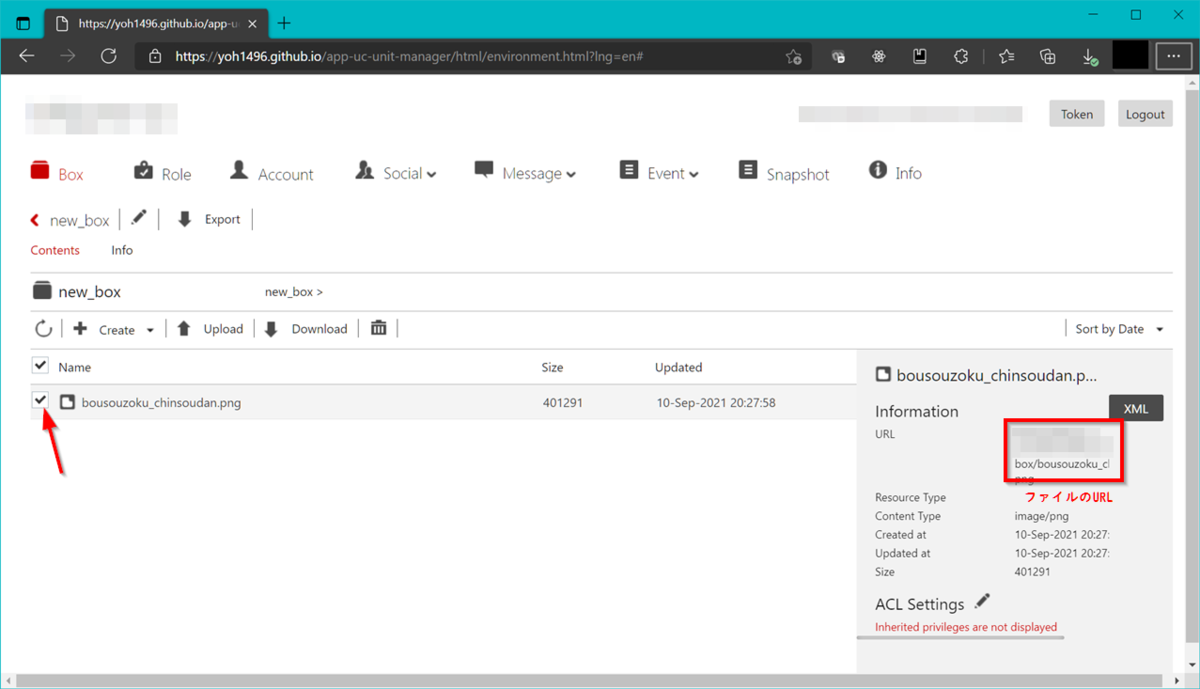Open browser Extensions puzzle icon

(x=961, y=57)
